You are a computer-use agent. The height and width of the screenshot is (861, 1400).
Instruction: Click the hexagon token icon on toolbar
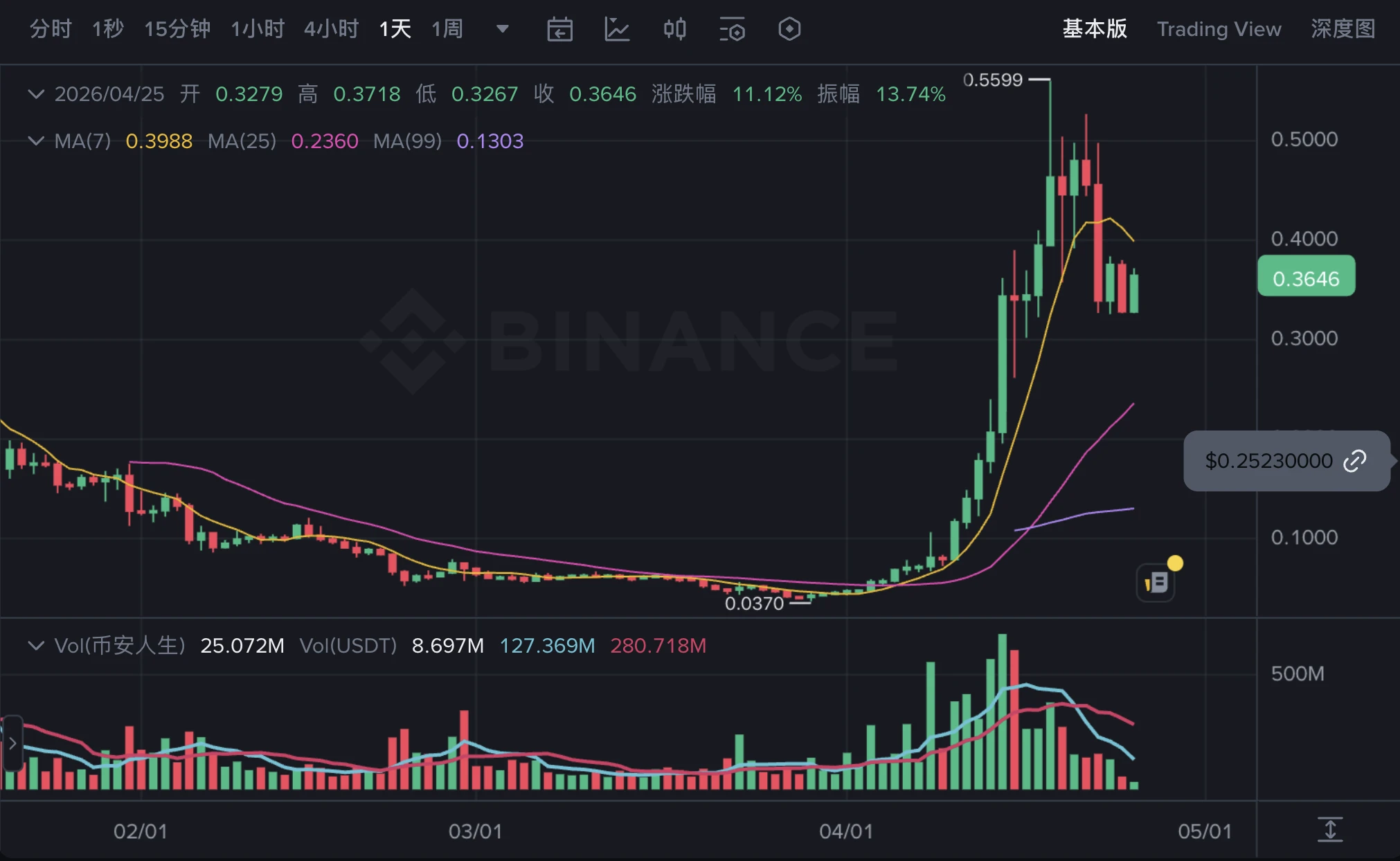[x=789, y=29]
